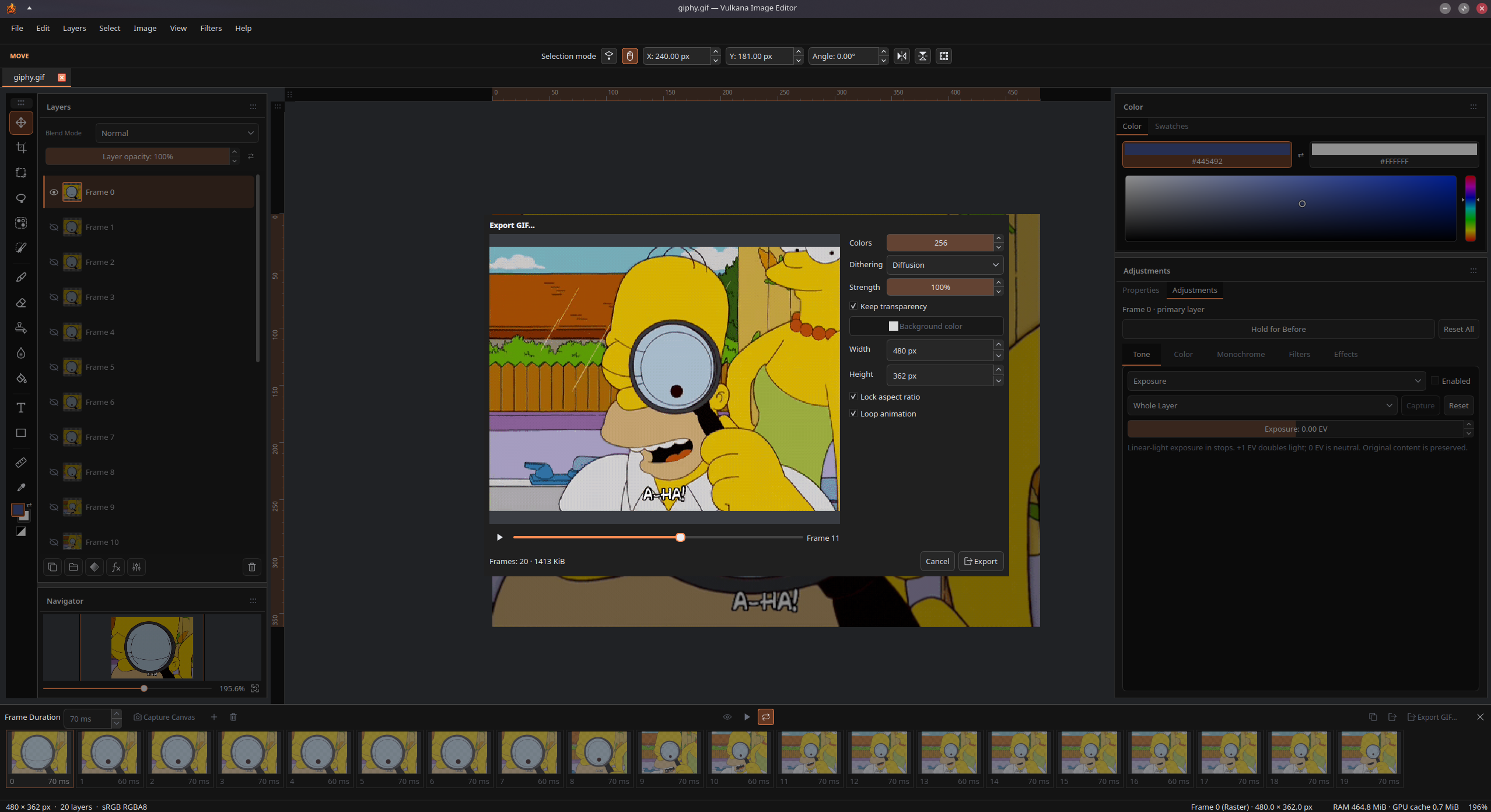Play the export preview animation

499,537
